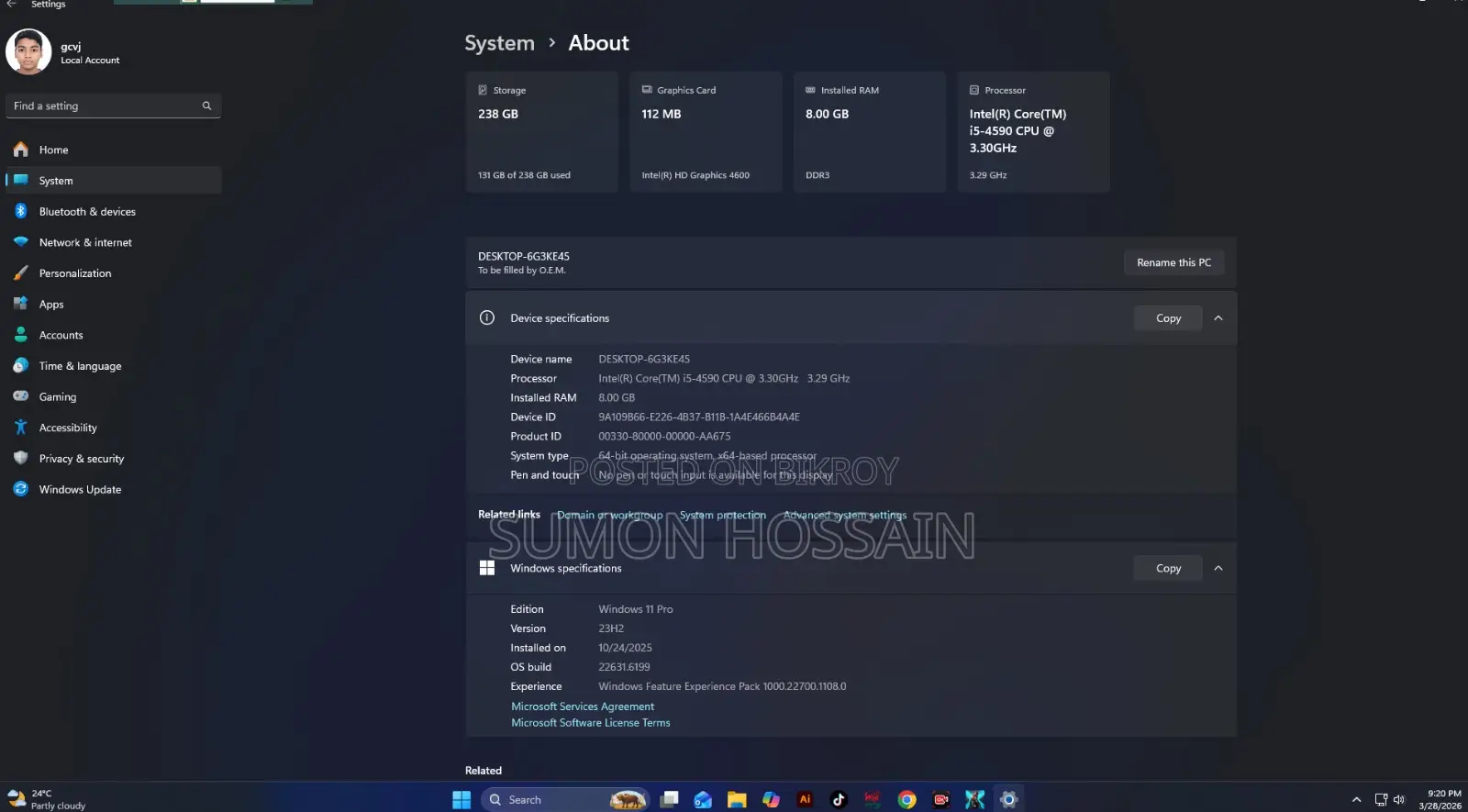Open Outlook from the taskbar
This screenshot has height=812, width=1468.
click(703, 800)
